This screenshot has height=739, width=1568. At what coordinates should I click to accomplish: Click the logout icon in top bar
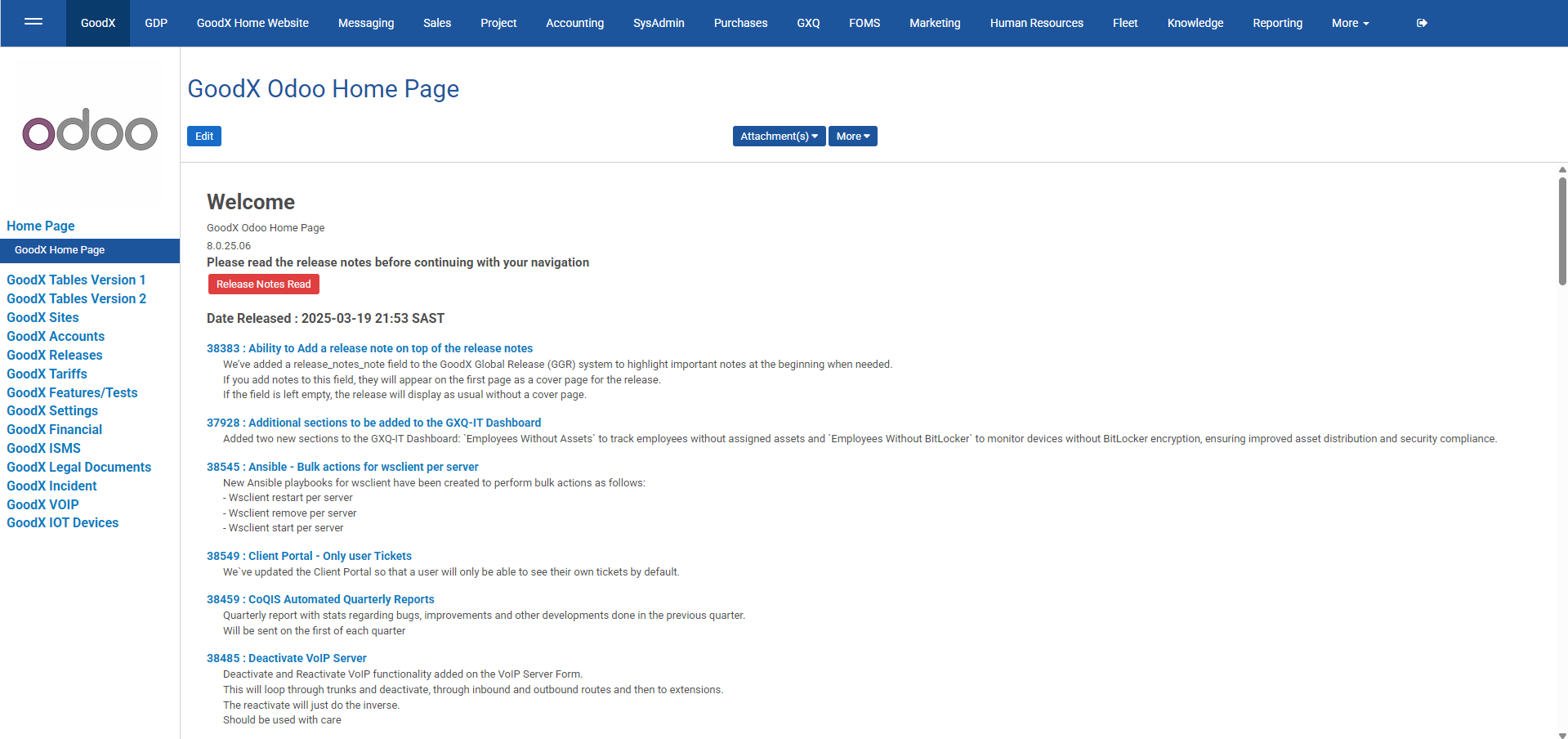point(1422,23)
